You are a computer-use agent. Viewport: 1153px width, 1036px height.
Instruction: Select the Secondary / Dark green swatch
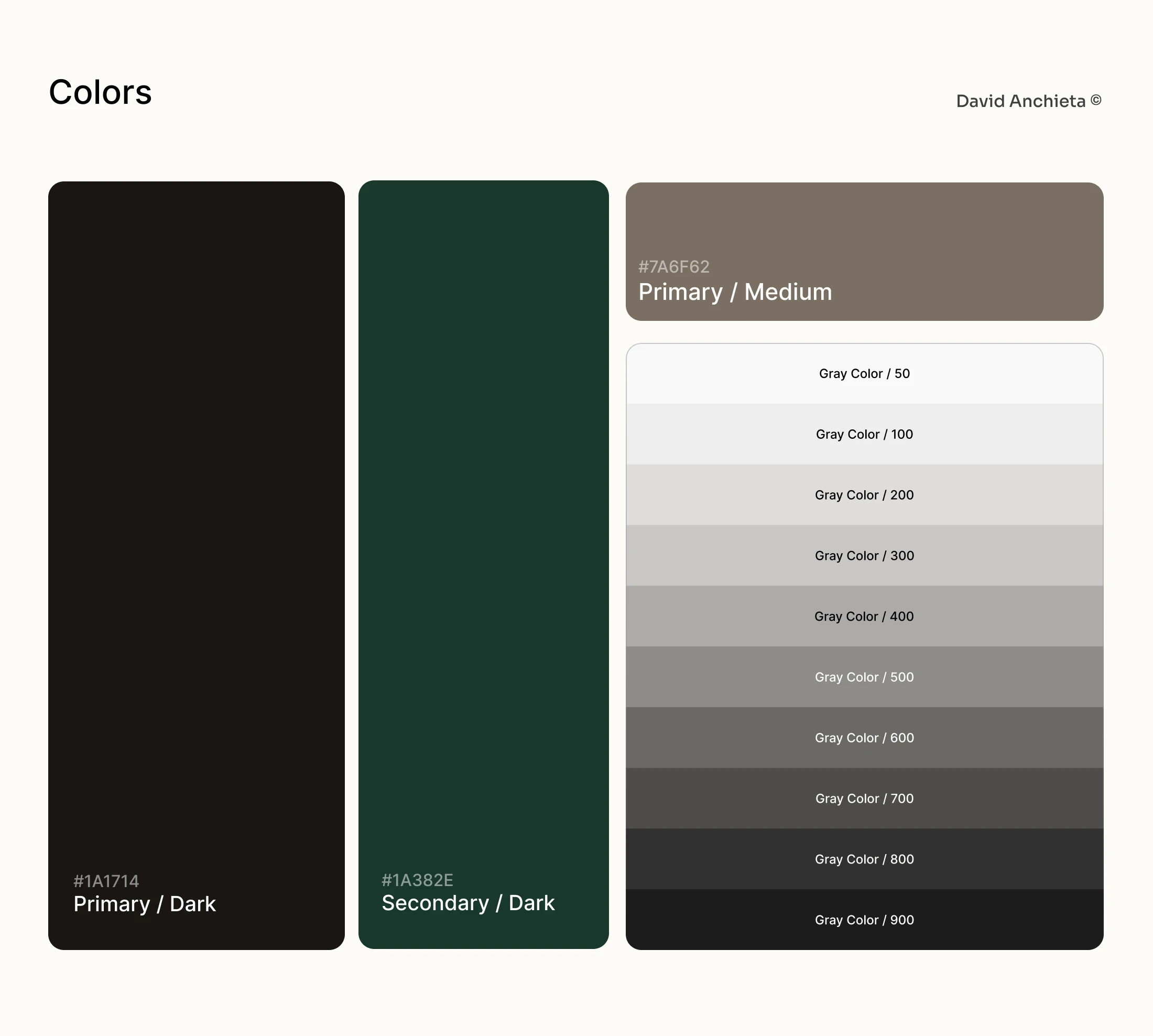pyautogui.click(x=484, y=565)
